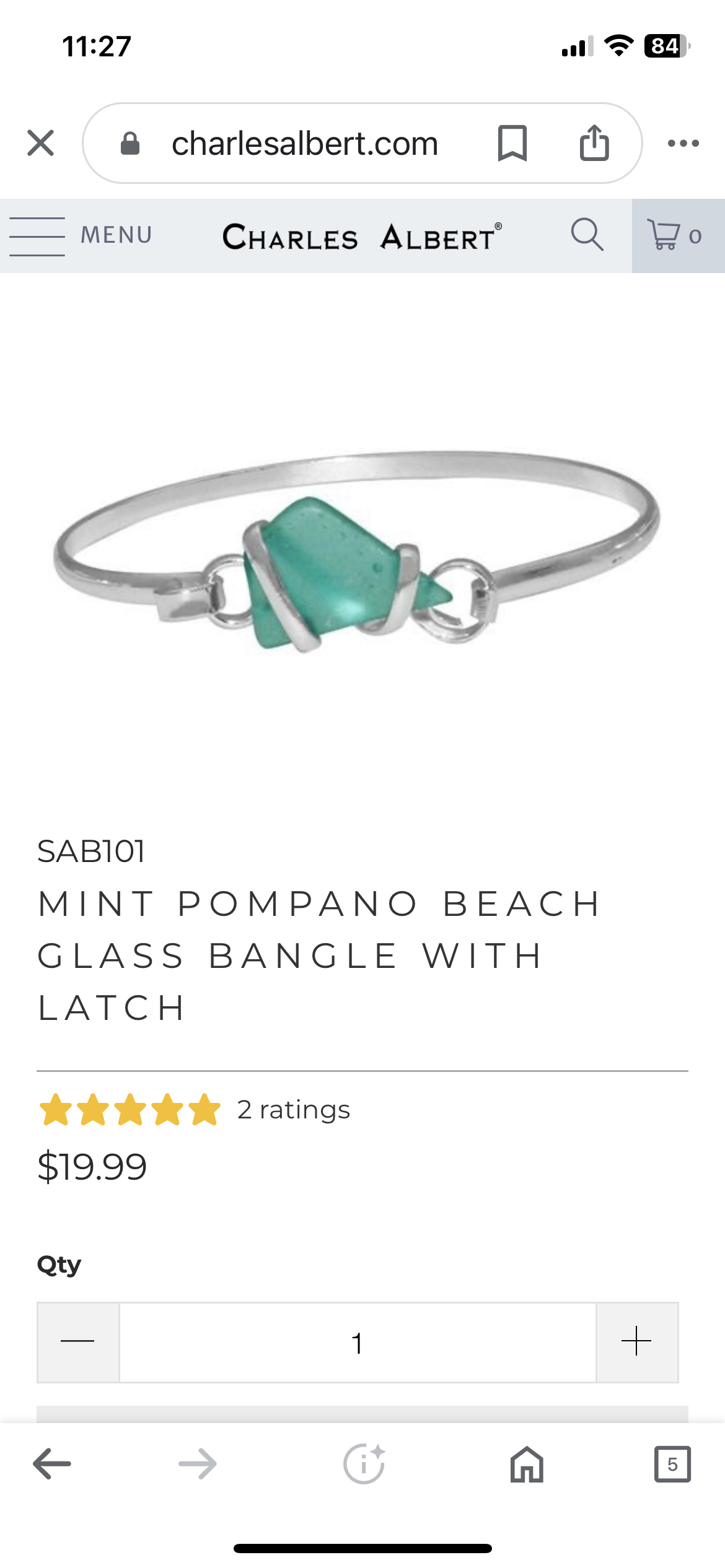Select the quantity input field

[358, 1343]
